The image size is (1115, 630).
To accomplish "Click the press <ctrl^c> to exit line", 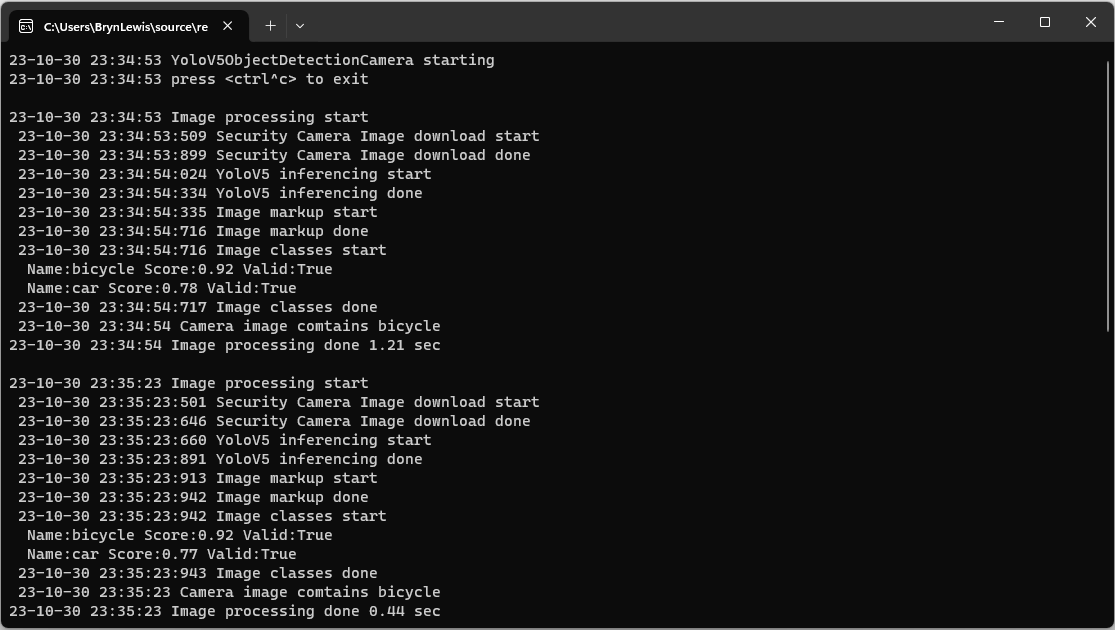I will coord(189,79).
